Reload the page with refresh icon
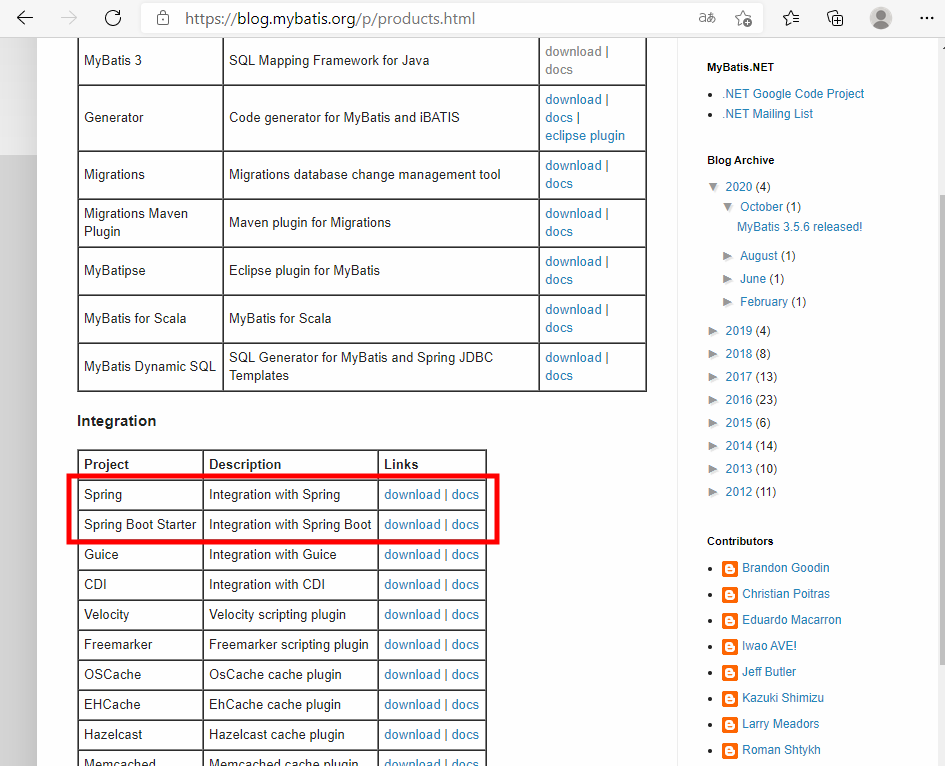 (x=113, y=18)
